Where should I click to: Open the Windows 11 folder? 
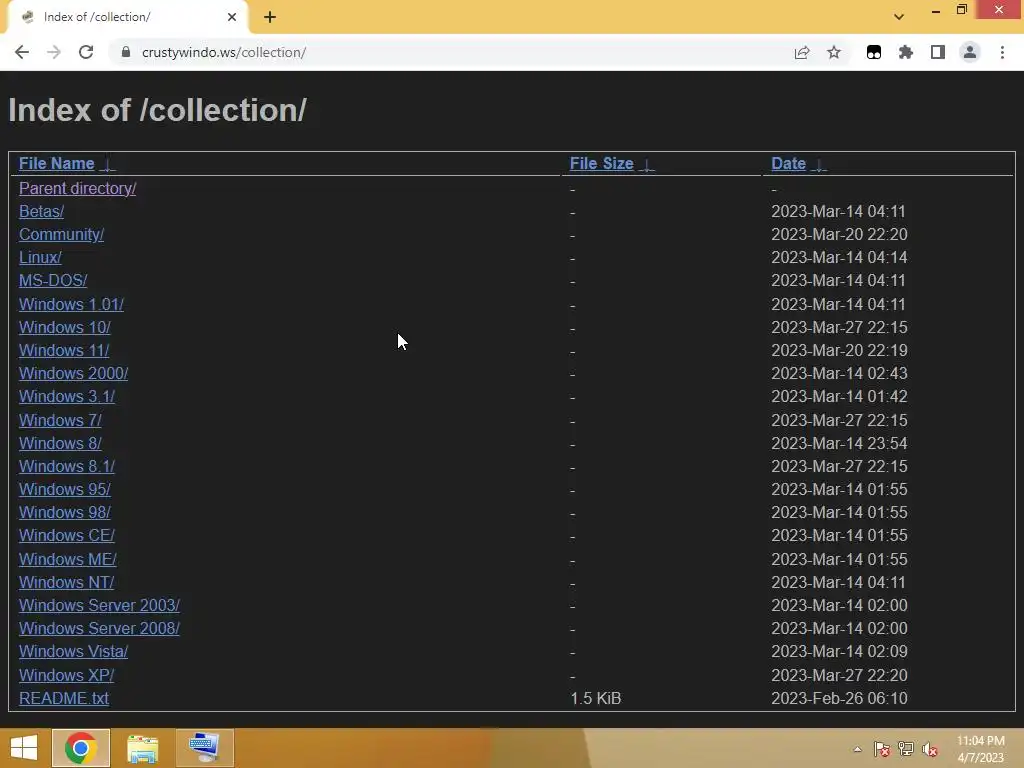(64, 350)
